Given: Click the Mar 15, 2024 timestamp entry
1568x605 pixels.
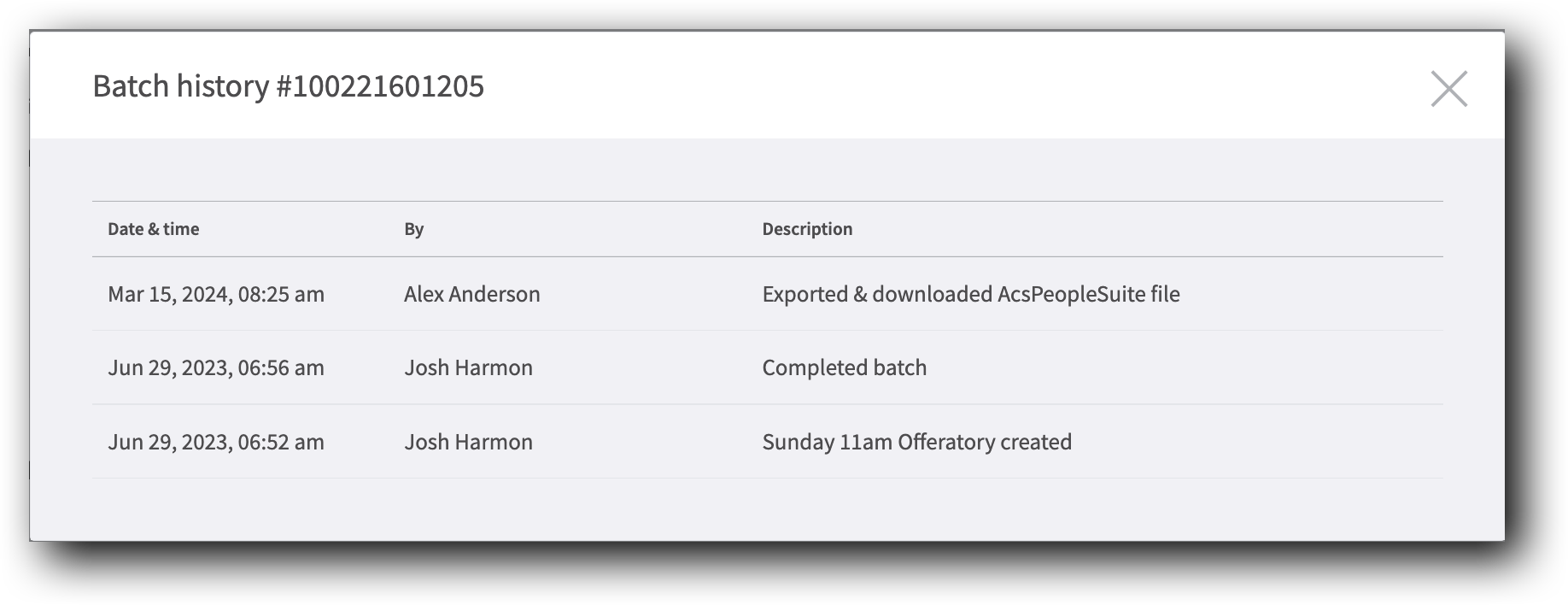Looking at the screenshot, I should point(216,294).
